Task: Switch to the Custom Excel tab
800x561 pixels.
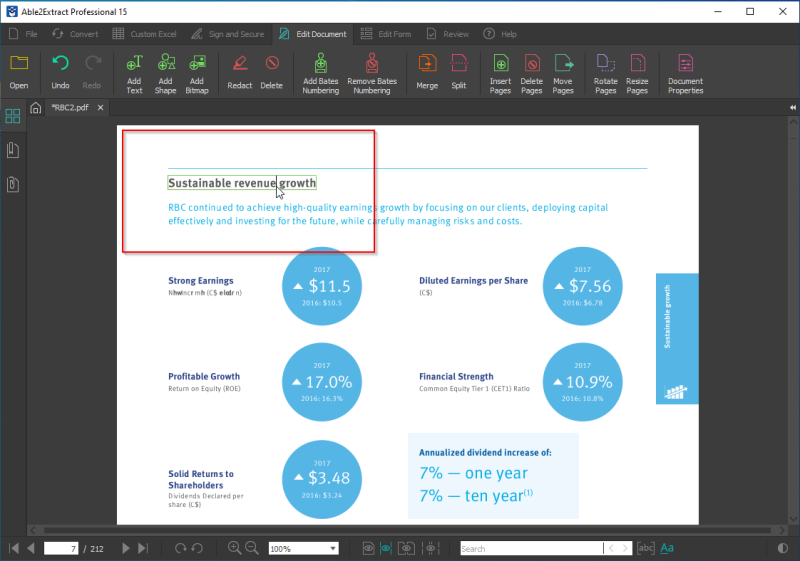Action: [x=145, y=34]
